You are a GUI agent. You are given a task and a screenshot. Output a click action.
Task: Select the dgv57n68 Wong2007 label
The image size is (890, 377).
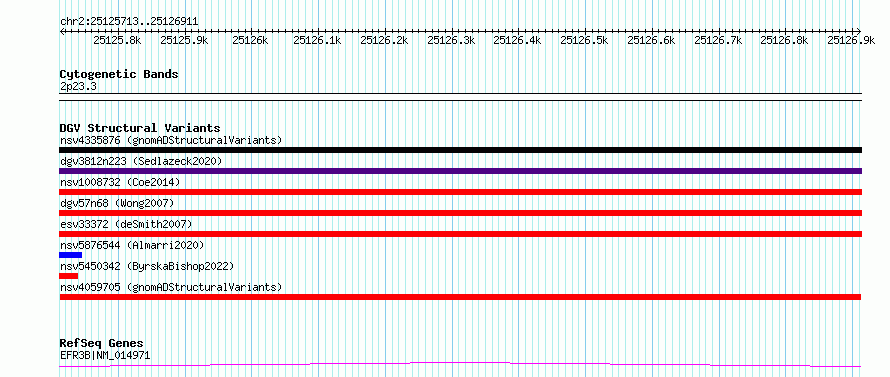(117, 203)
